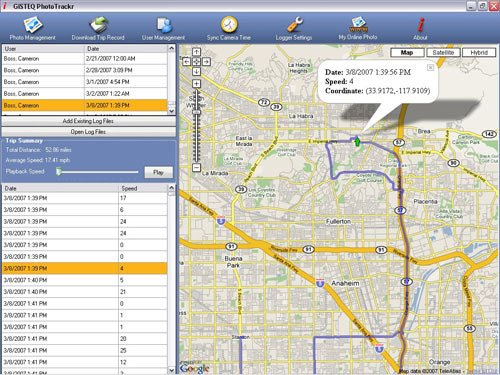Viewport: 500px width, 375px height.
Task: Open My Online Photo
Action: pos(358,29)
